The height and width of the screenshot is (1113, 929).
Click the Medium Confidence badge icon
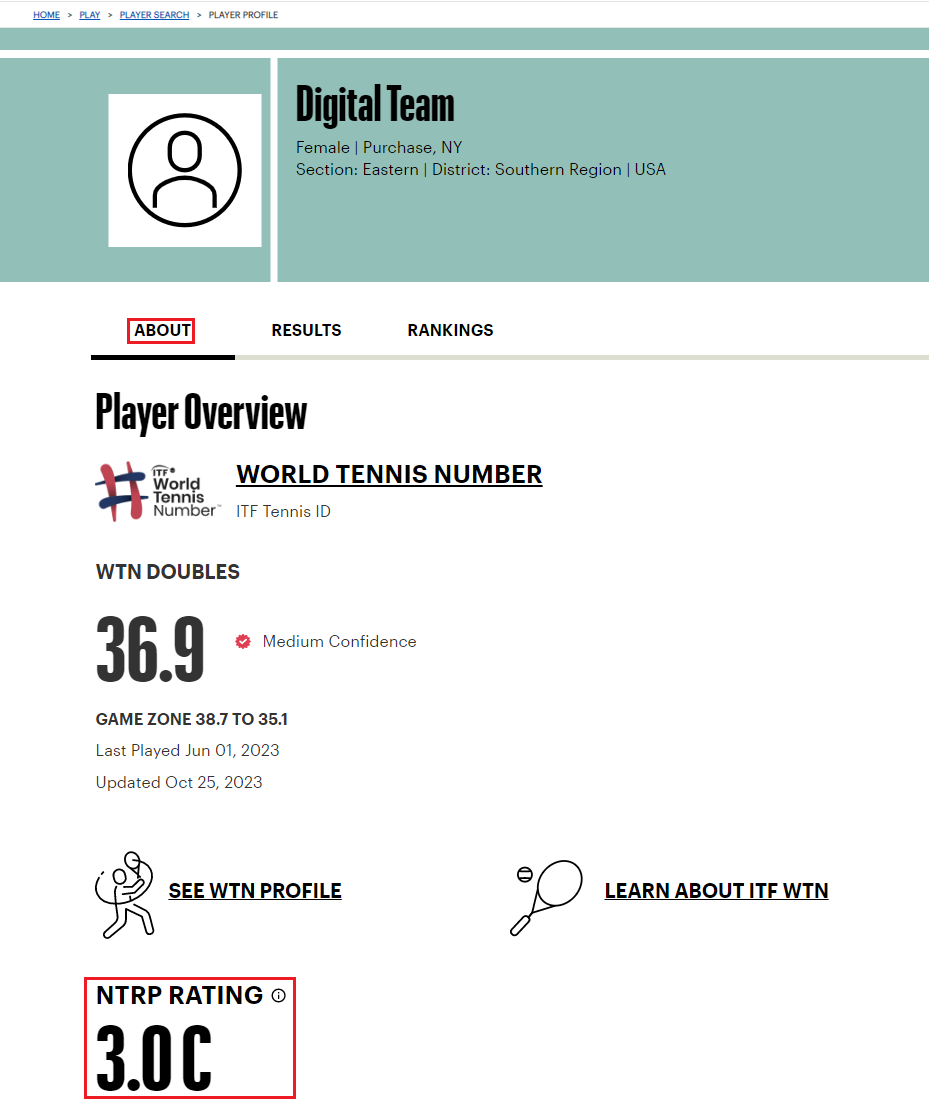point(243,642)
